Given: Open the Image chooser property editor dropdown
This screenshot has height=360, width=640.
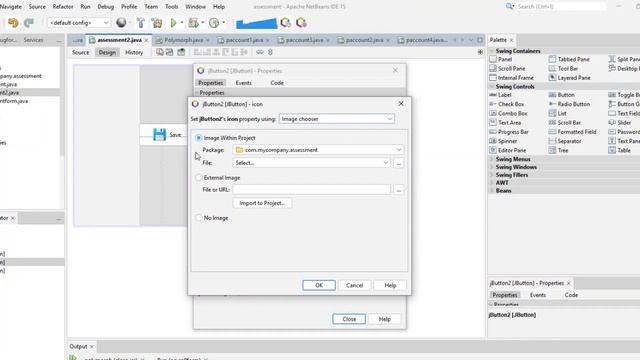Looking at the screenshot, I should coord(337,119).
